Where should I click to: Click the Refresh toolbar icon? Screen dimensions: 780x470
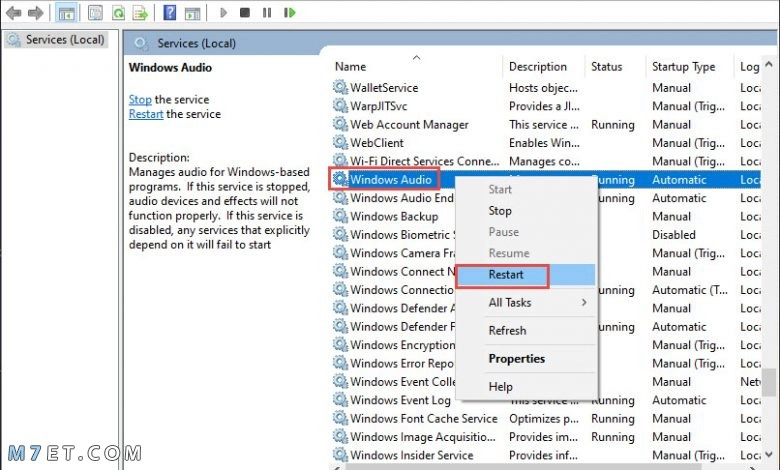[118, 12]
